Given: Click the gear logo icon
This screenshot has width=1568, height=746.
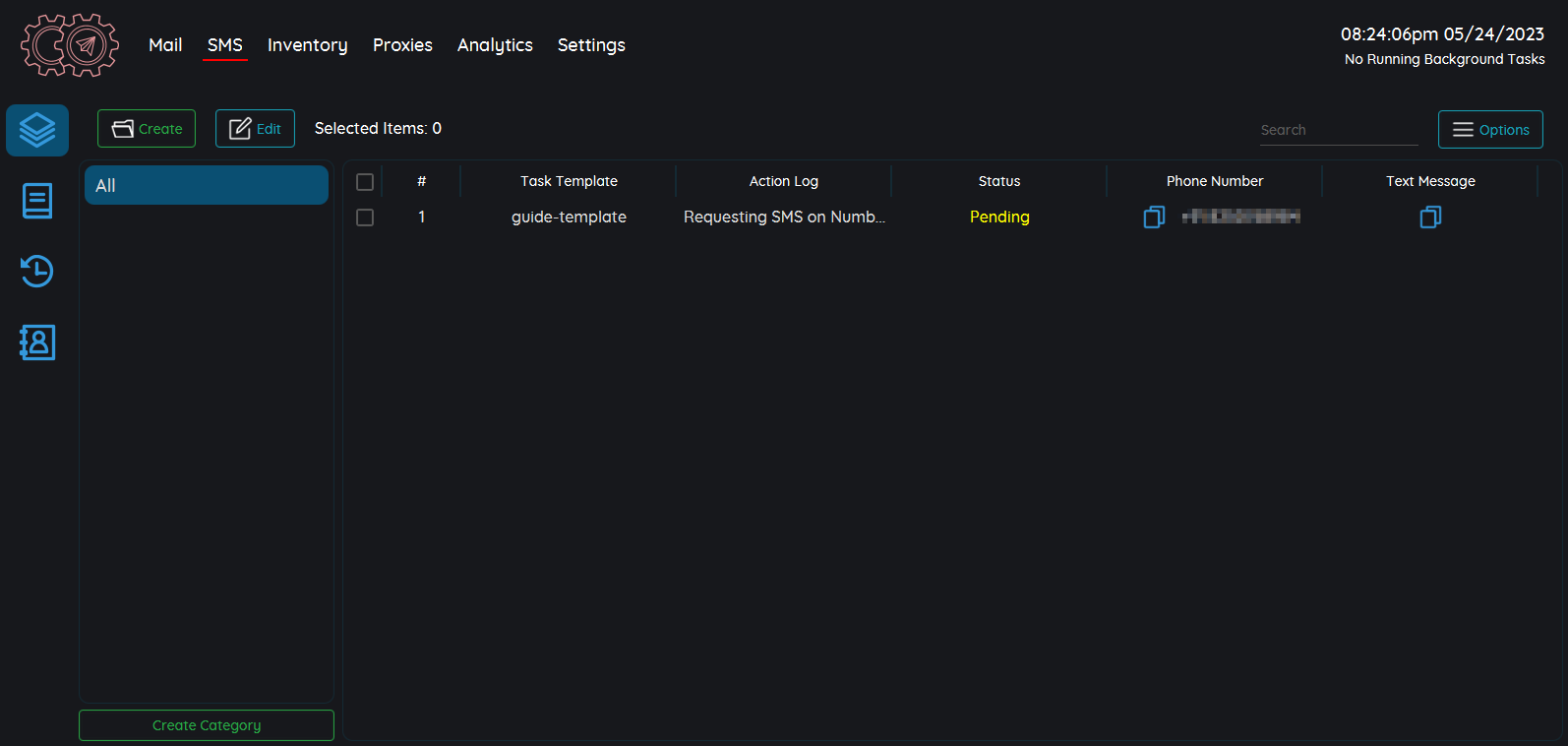Looking at the screenshot, I should tap(70, 45).
